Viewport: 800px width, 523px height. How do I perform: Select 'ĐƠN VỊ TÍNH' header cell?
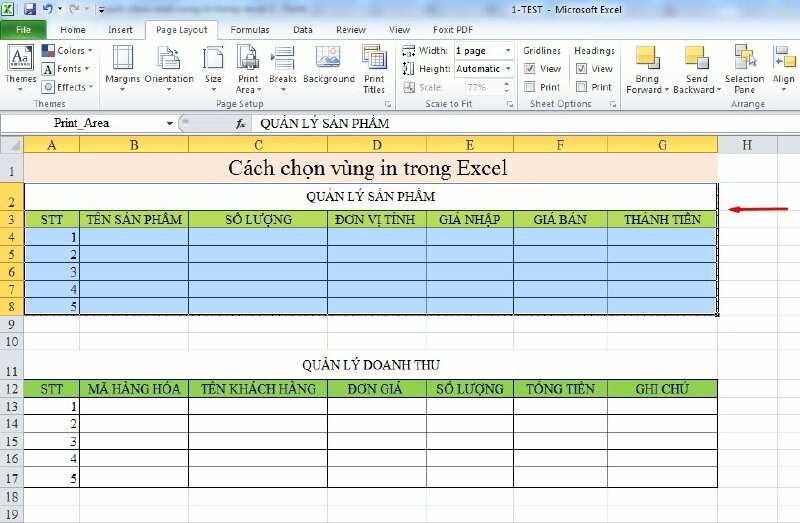coord(377,219)
